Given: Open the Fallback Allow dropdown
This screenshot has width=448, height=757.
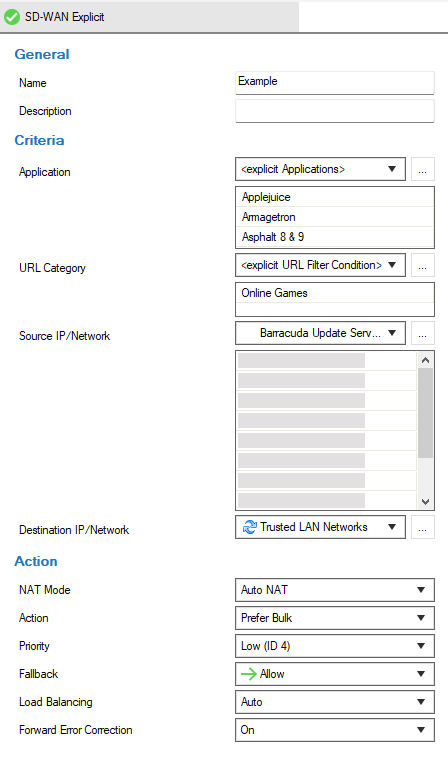Looking at the screenshot, I should [335, 674].
